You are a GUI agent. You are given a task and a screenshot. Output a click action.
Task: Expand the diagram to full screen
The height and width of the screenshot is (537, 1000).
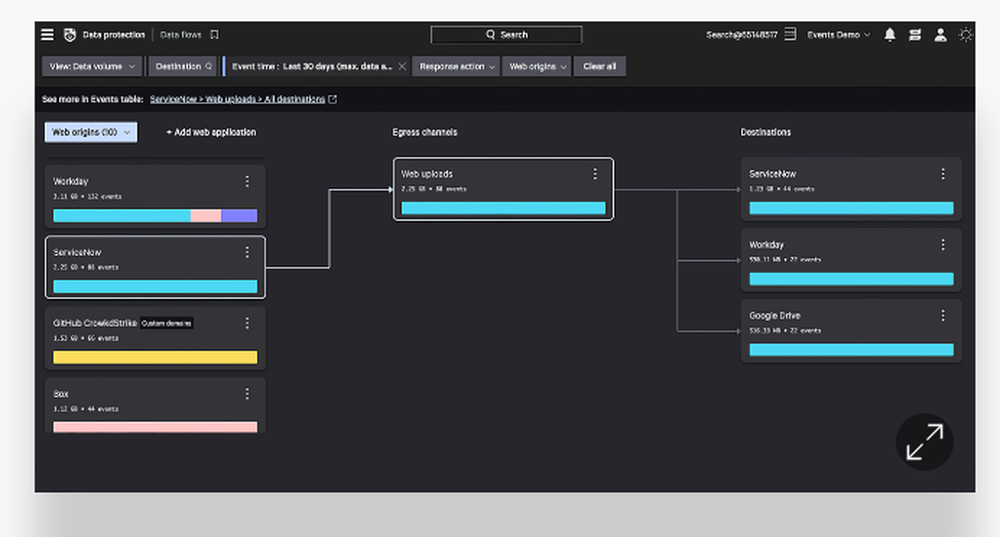pos(924,442)
